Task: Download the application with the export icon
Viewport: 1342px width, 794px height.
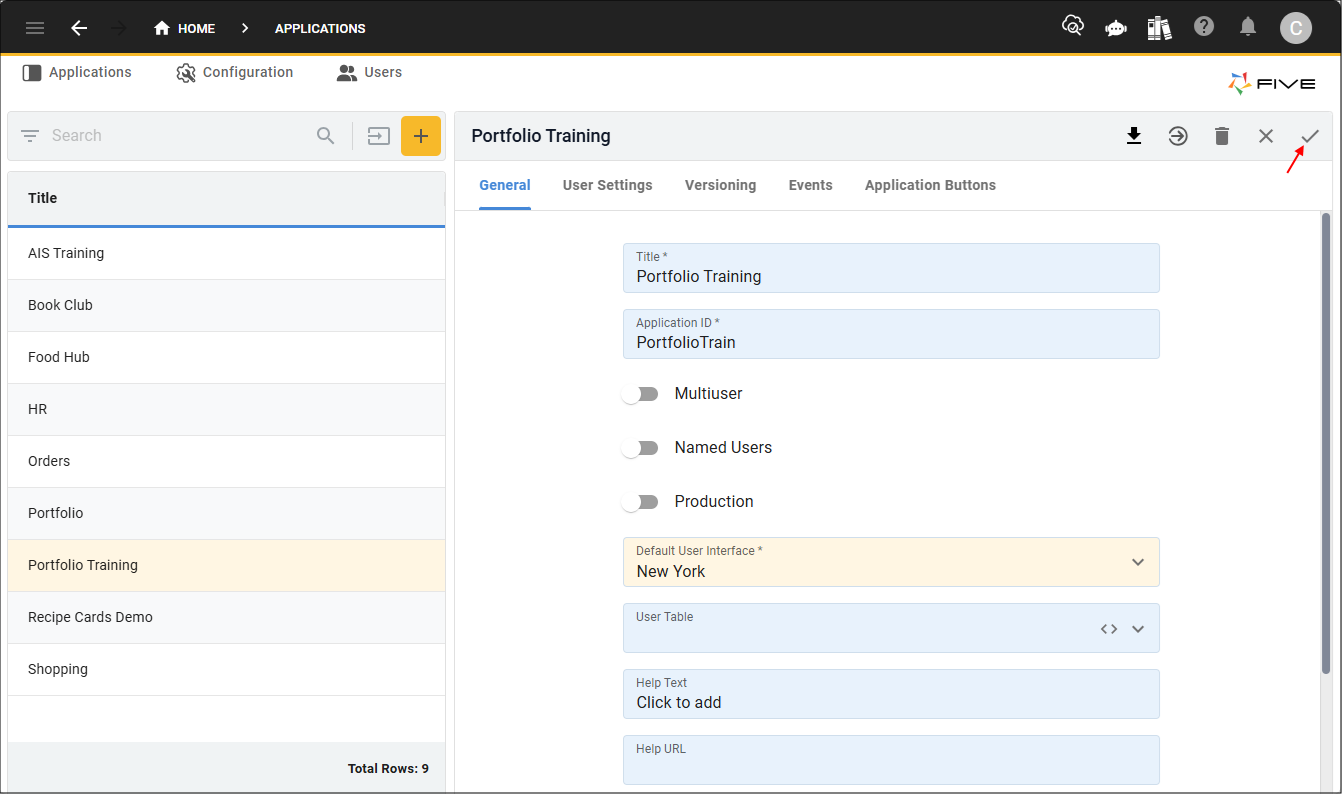Action: click(x=1134, y=136)
